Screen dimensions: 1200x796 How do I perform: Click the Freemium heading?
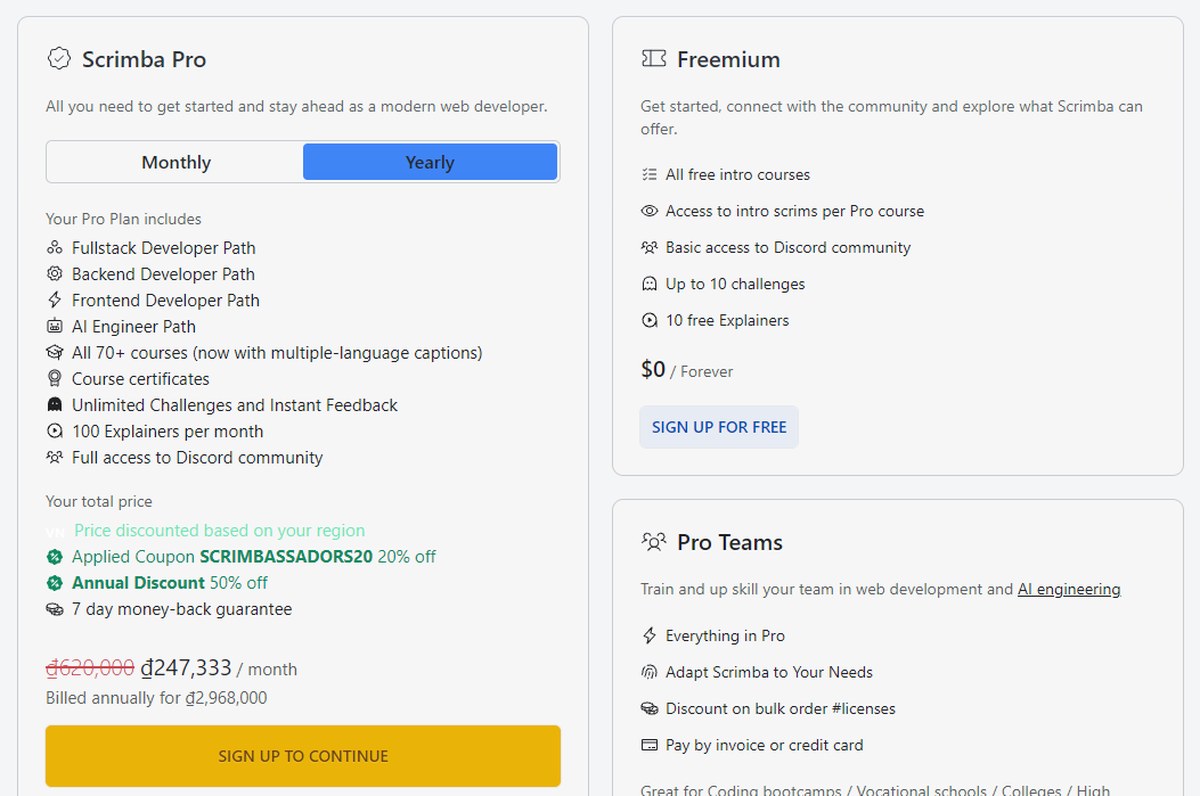[x=728, y=59]
